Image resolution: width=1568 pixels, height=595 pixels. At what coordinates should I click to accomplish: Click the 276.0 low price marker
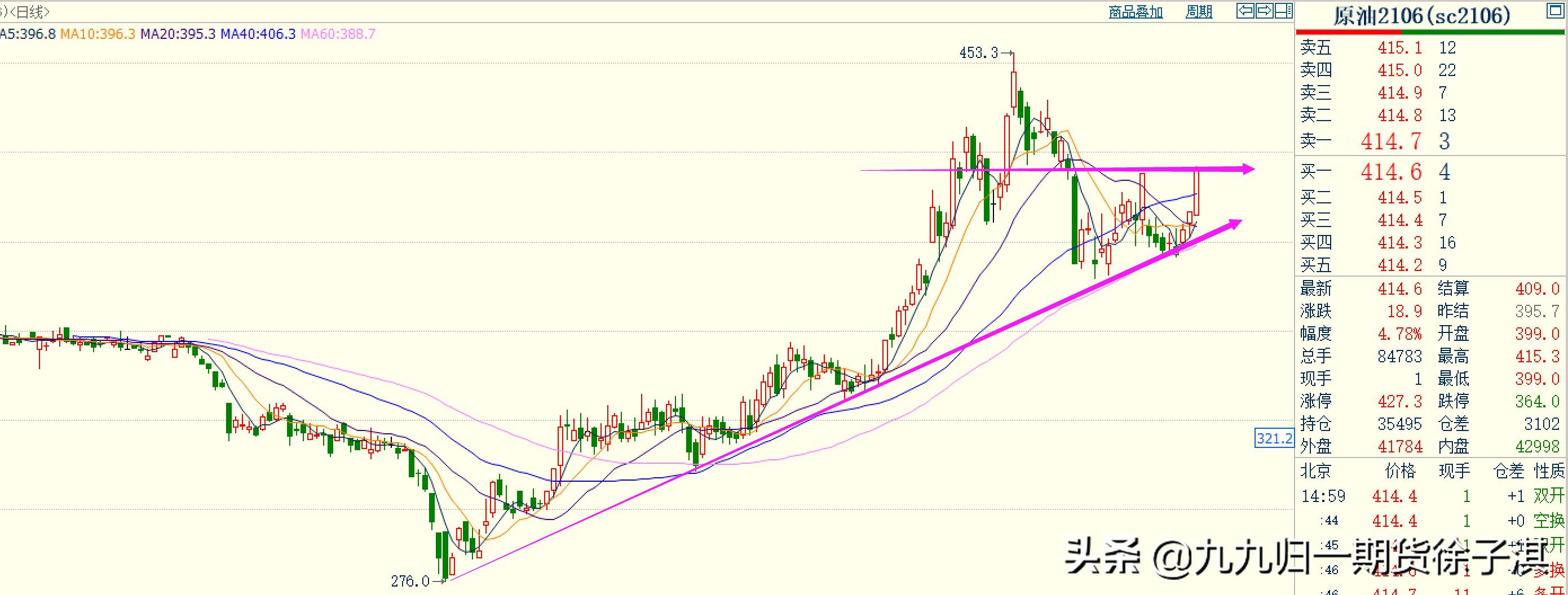[410, 581]
